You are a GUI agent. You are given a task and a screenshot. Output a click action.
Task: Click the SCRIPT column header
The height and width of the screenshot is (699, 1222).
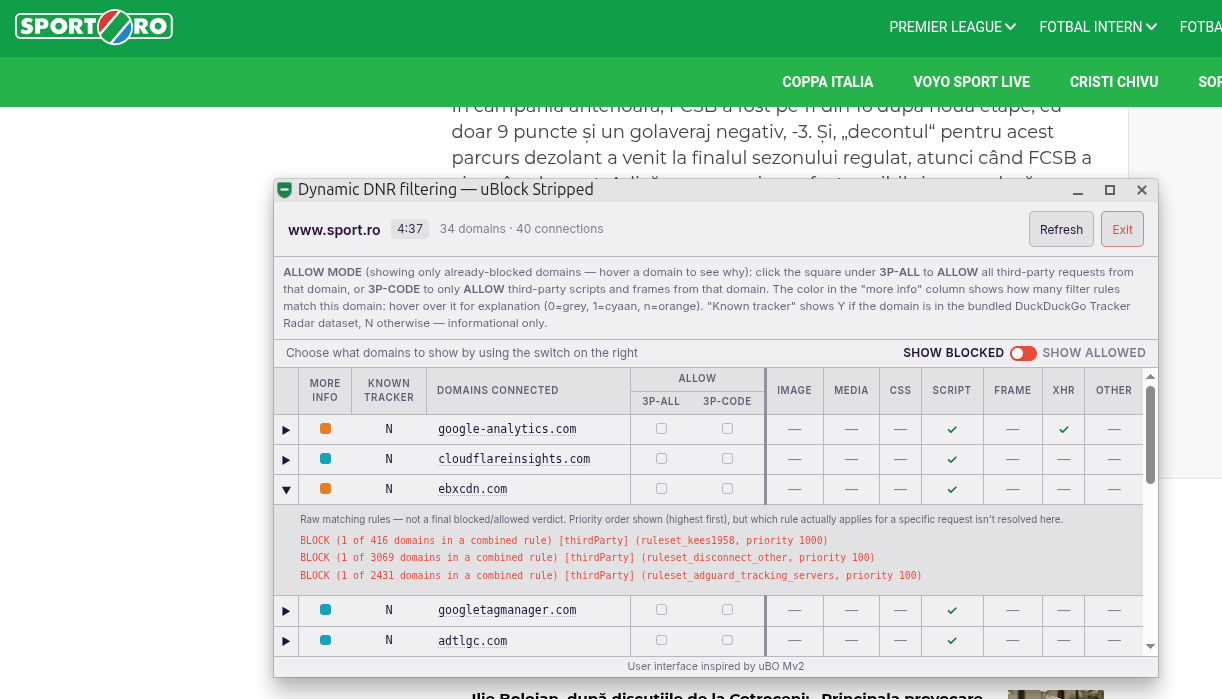[x=952, y=391]
